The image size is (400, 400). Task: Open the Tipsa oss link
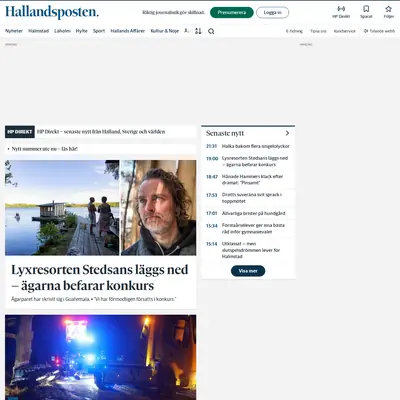318,31
